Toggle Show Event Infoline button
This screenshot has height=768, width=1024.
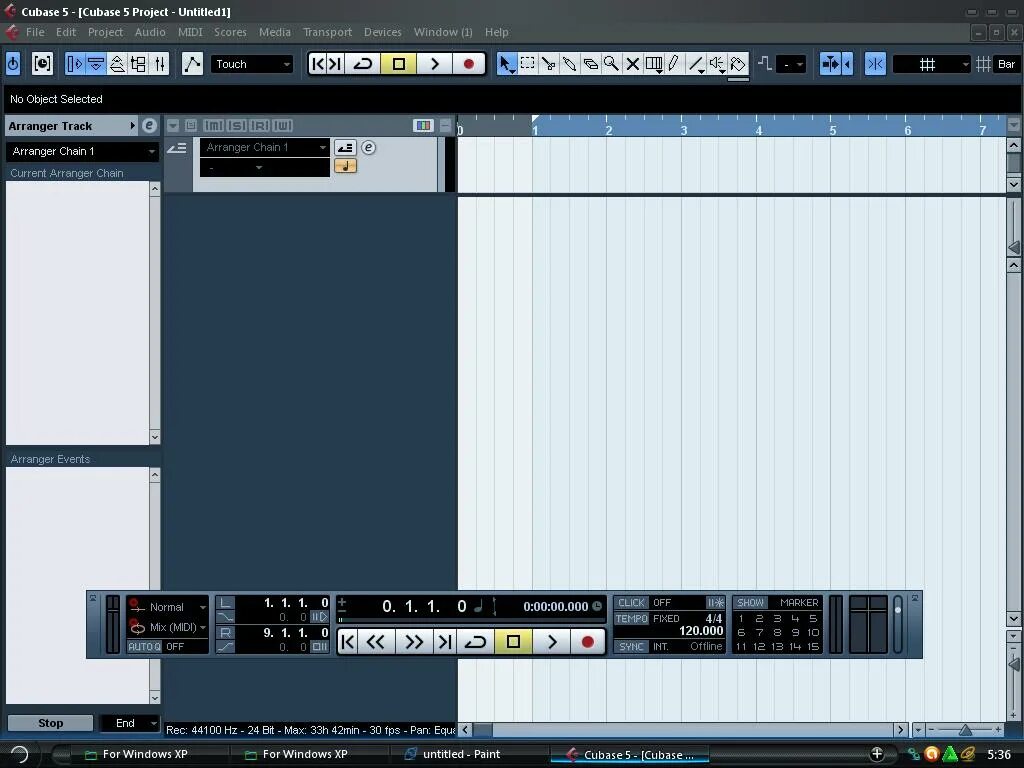[x=96, y=64]
